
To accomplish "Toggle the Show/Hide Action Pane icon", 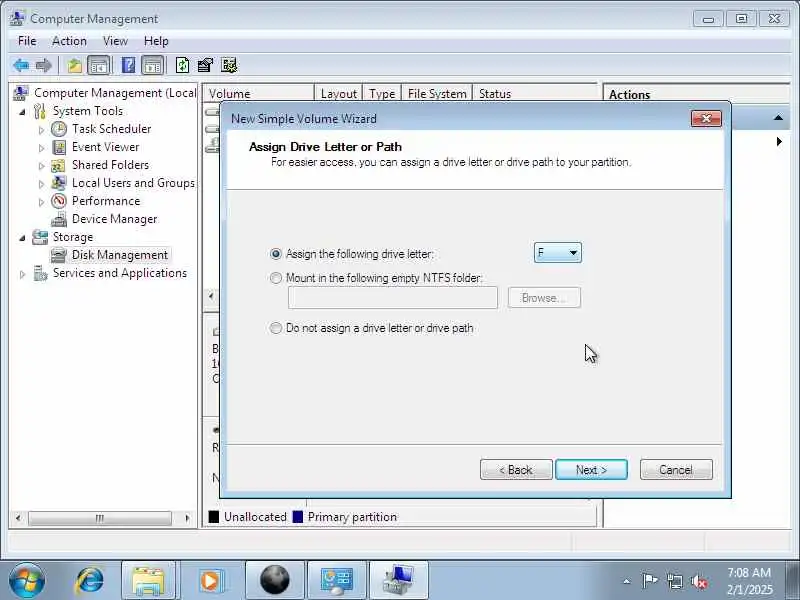I will click(x=153, y=65).
